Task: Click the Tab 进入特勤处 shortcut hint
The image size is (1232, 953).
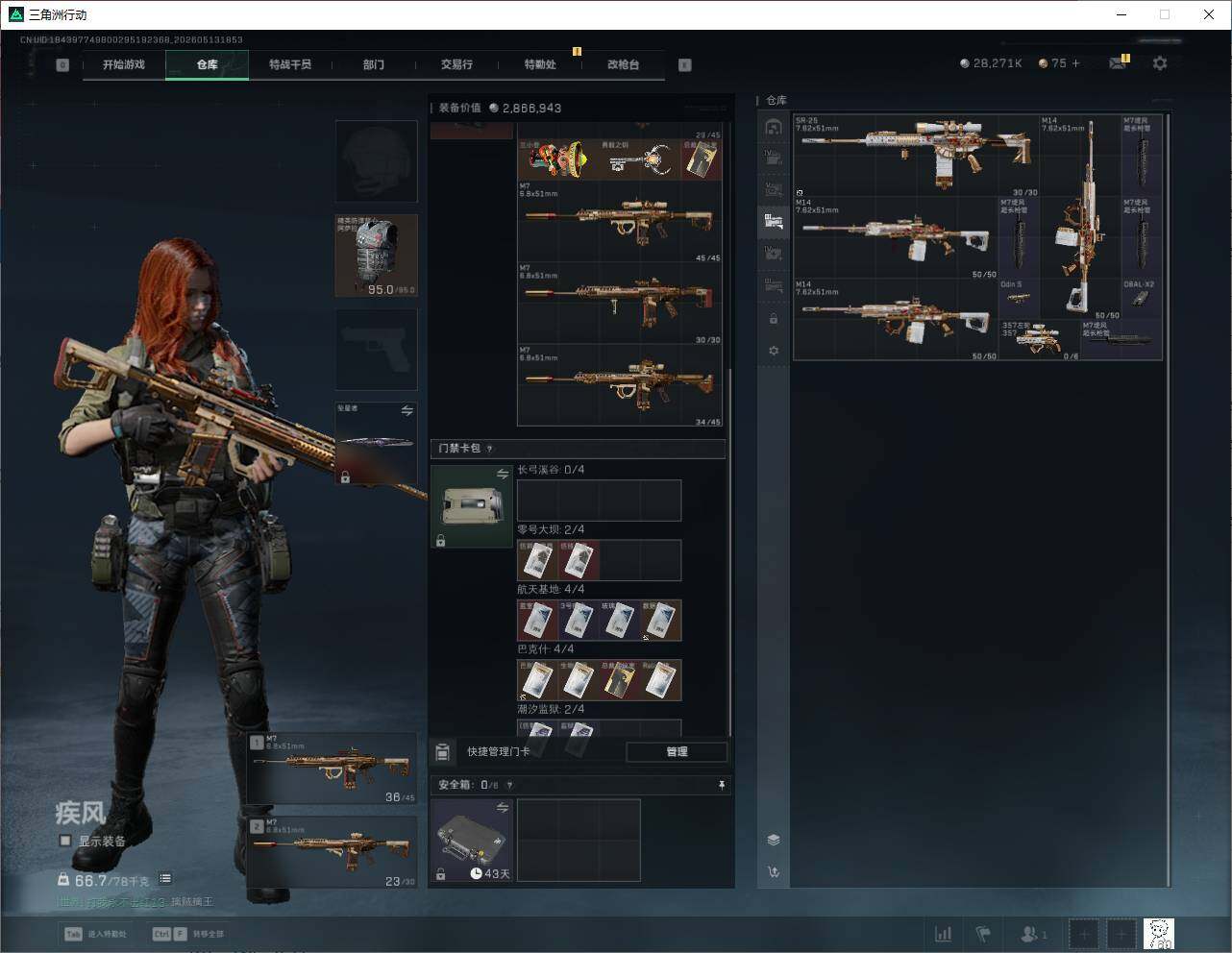Action: point(95,934)
